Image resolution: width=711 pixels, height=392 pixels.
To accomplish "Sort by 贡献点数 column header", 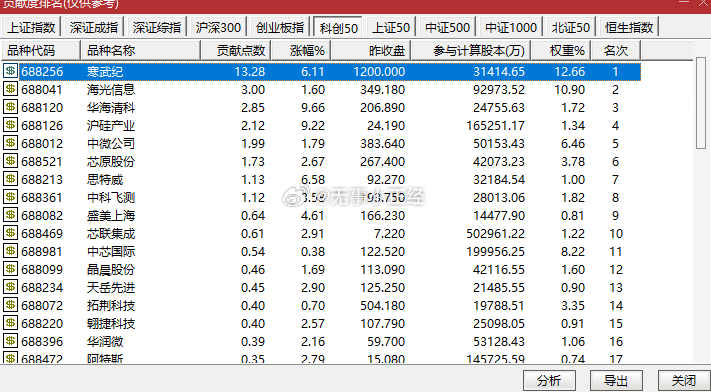I will (x=236, y=50).
